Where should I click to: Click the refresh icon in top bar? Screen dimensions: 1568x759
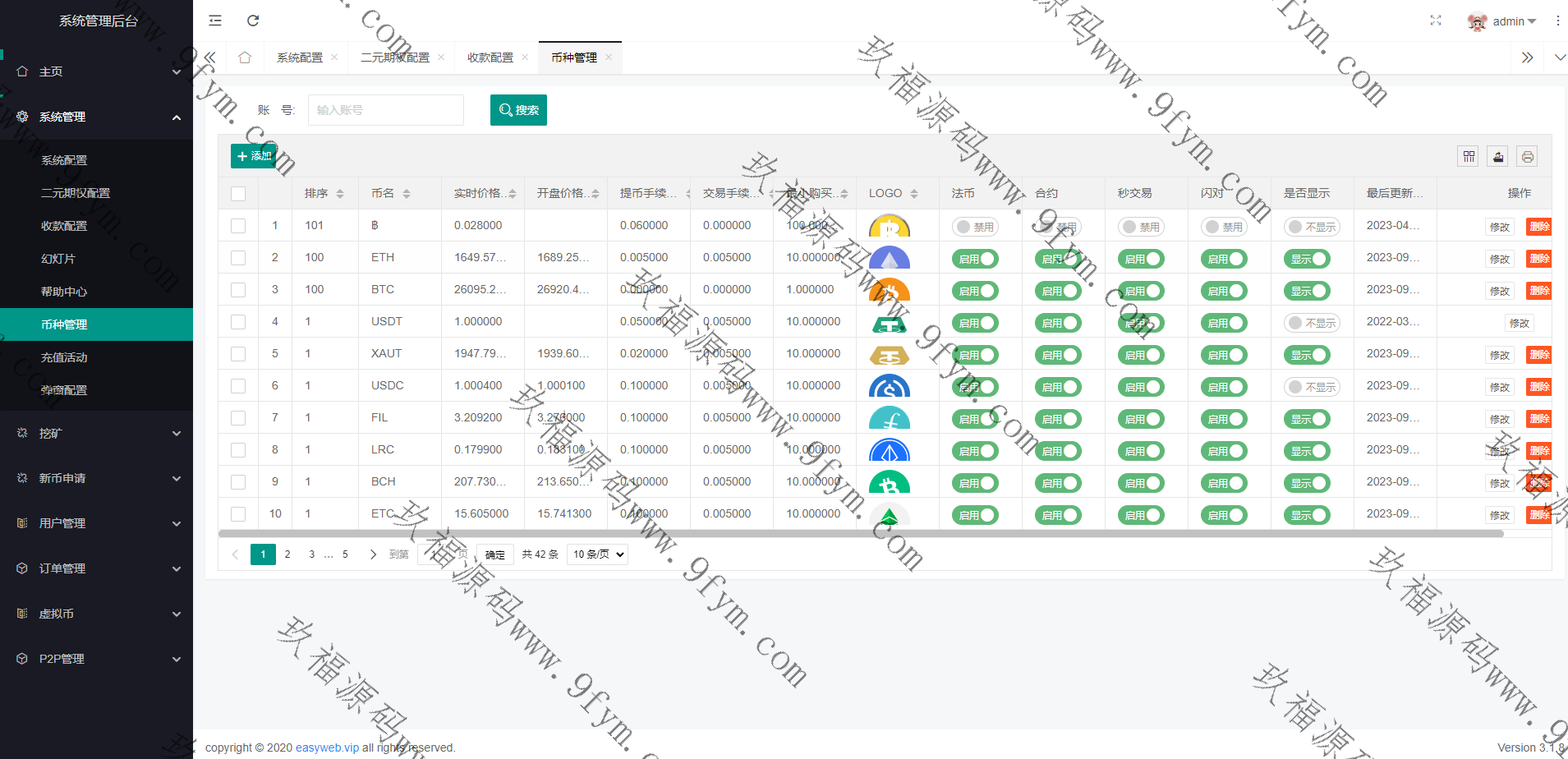253,21
